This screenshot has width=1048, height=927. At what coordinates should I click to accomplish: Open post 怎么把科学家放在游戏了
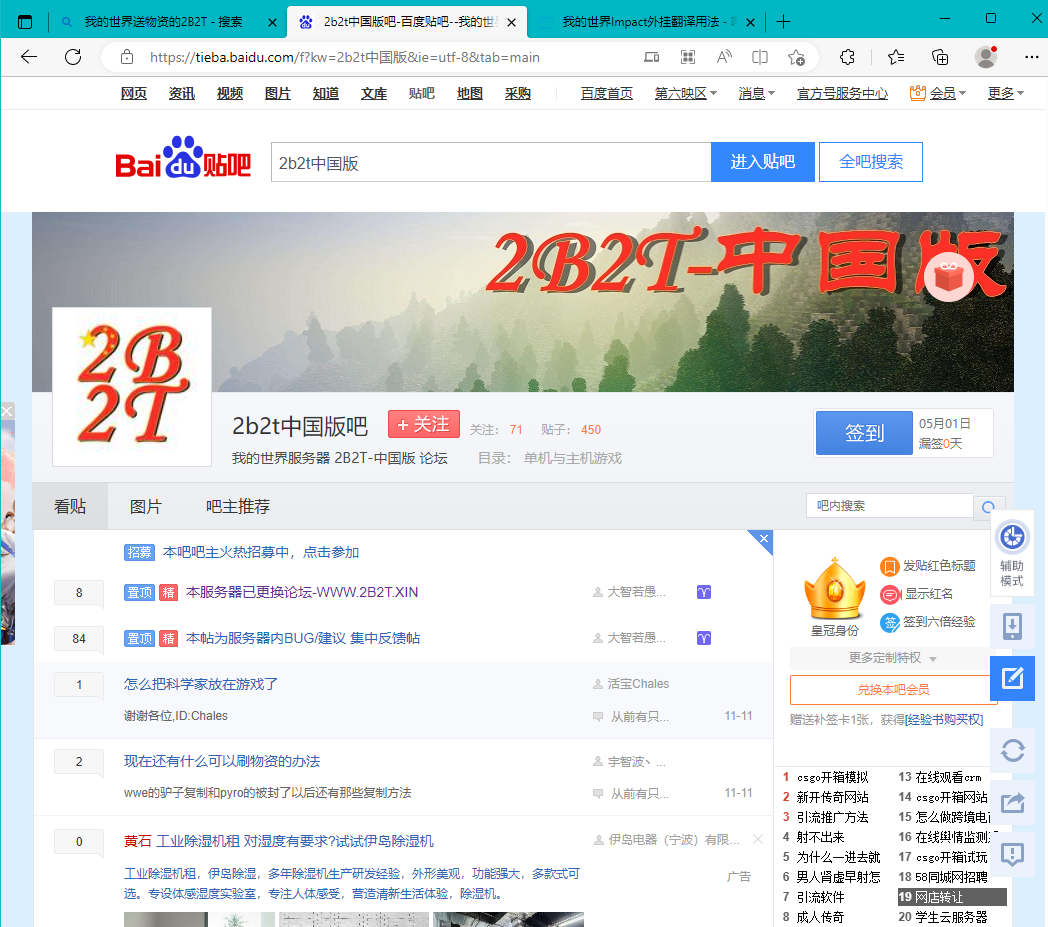[x=201, y=684]
